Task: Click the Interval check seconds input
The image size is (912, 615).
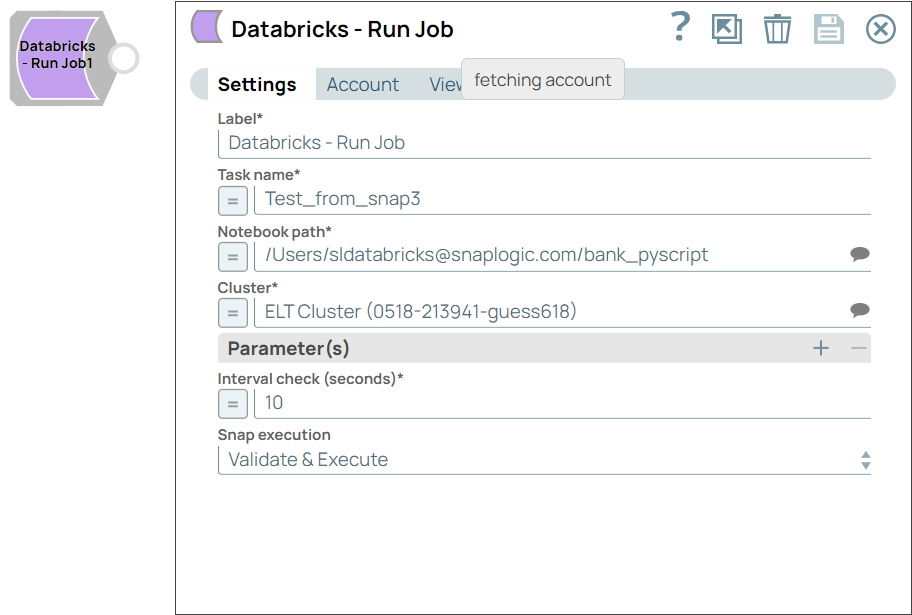Action: tap(560, 403)
